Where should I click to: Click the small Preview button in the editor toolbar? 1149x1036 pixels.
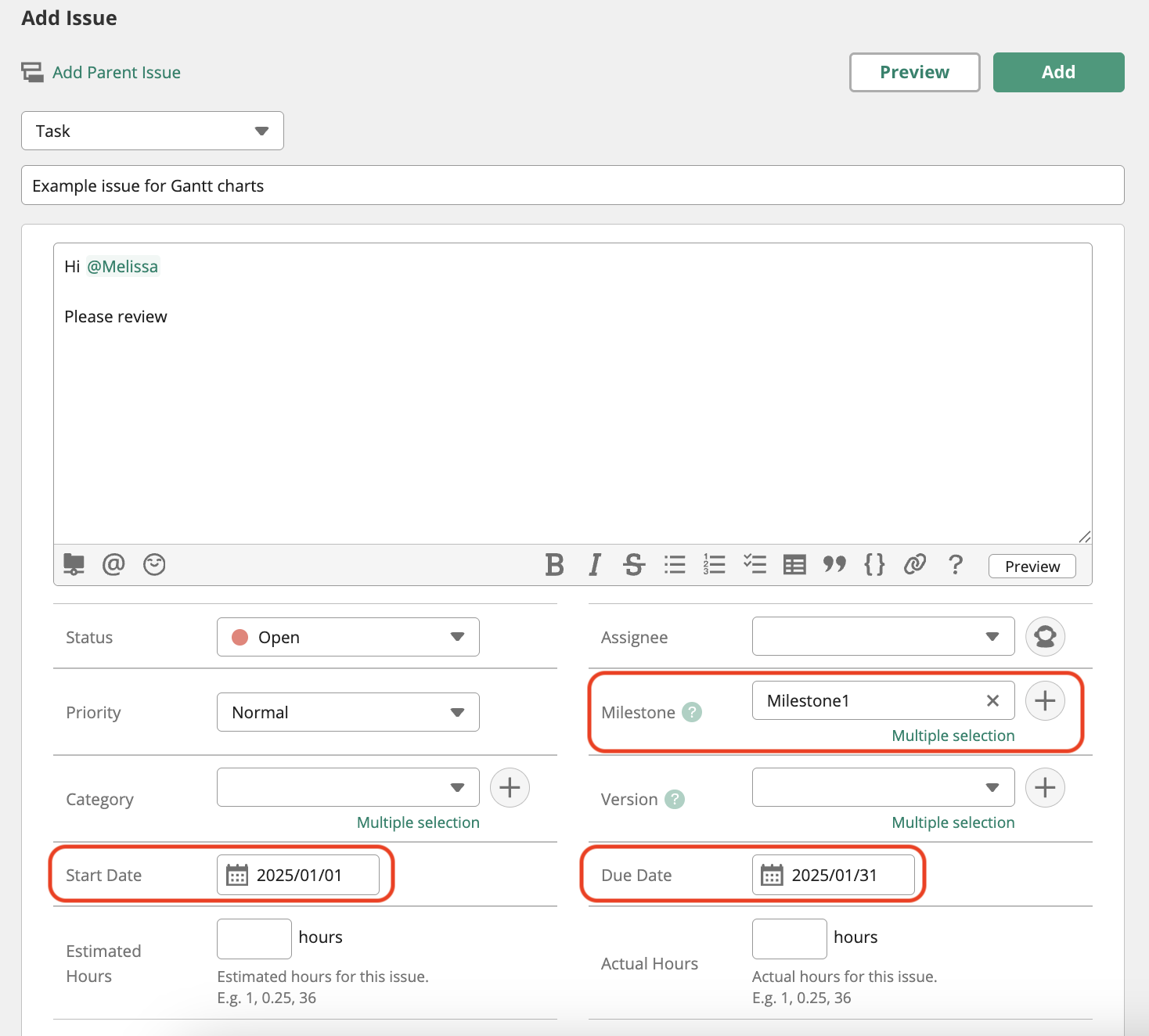tap(1032, 567)
